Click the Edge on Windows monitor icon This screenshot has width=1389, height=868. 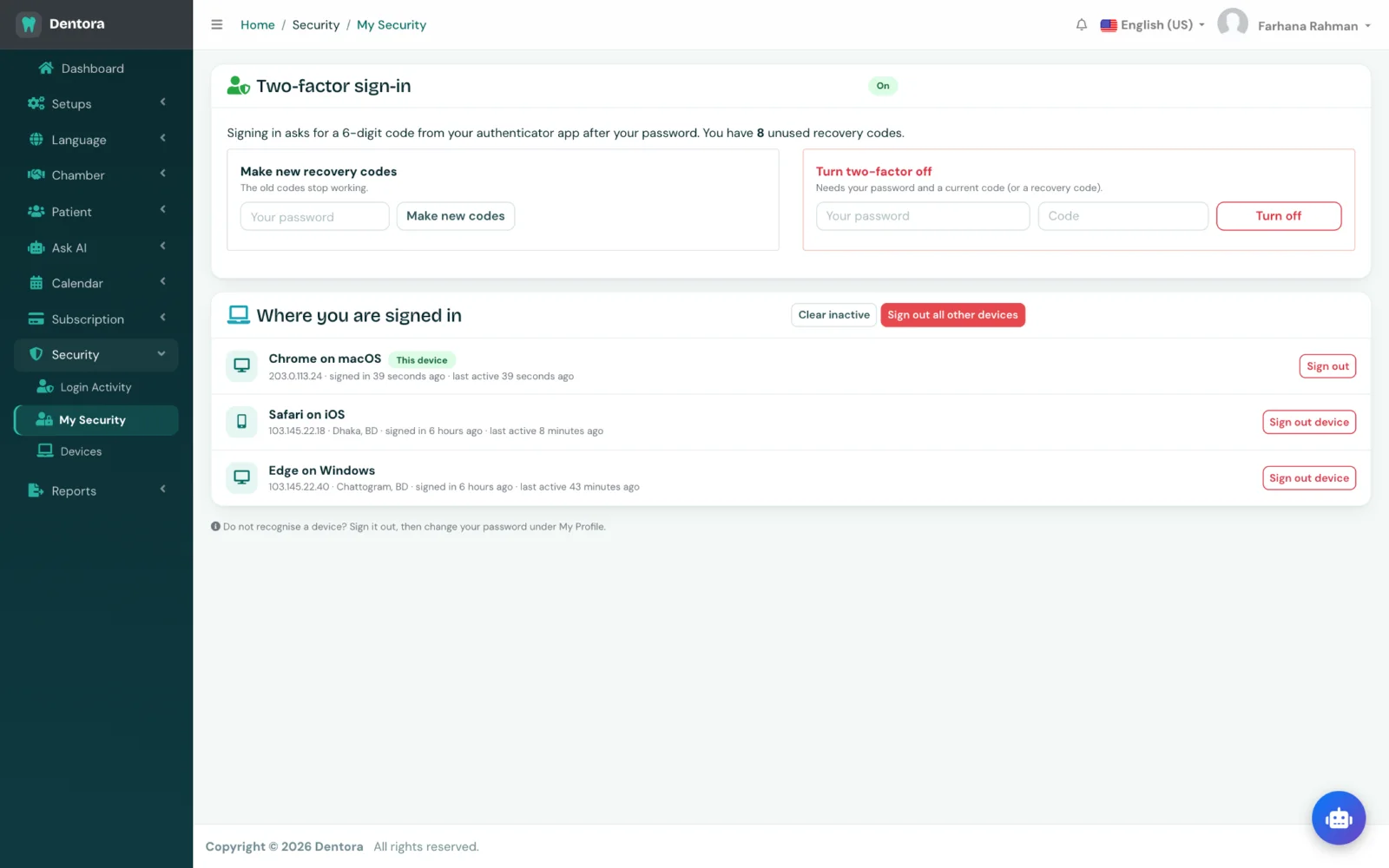pyautogui.click(x=241, y=477)
